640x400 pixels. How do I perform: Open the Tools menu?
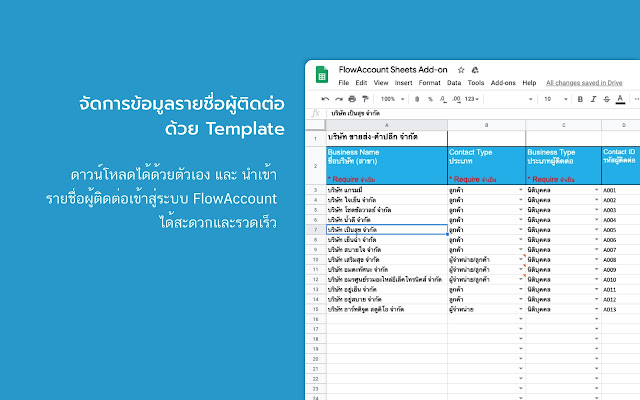pos(476,83)
